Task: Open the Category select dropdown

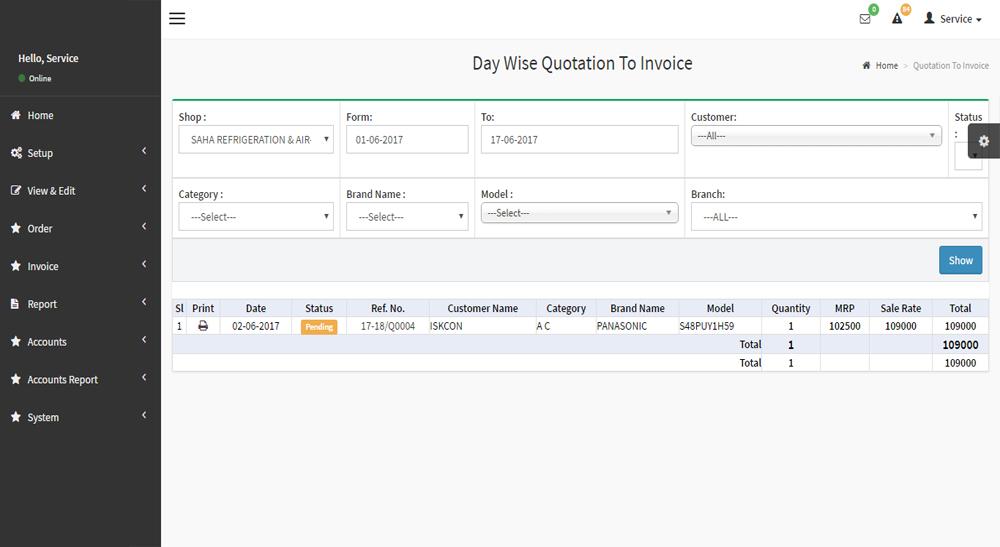Action: pyautogui.click(x=256, y=217)
